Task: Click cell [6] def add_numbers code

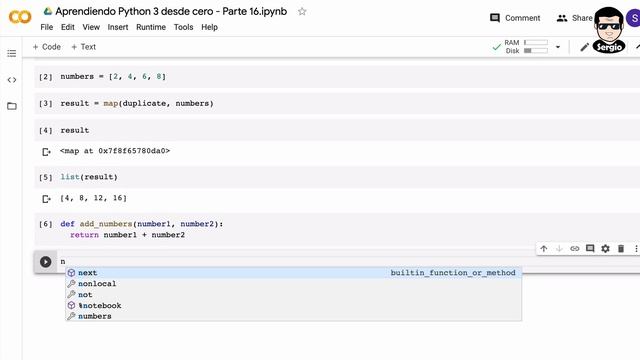Action: 142,229
